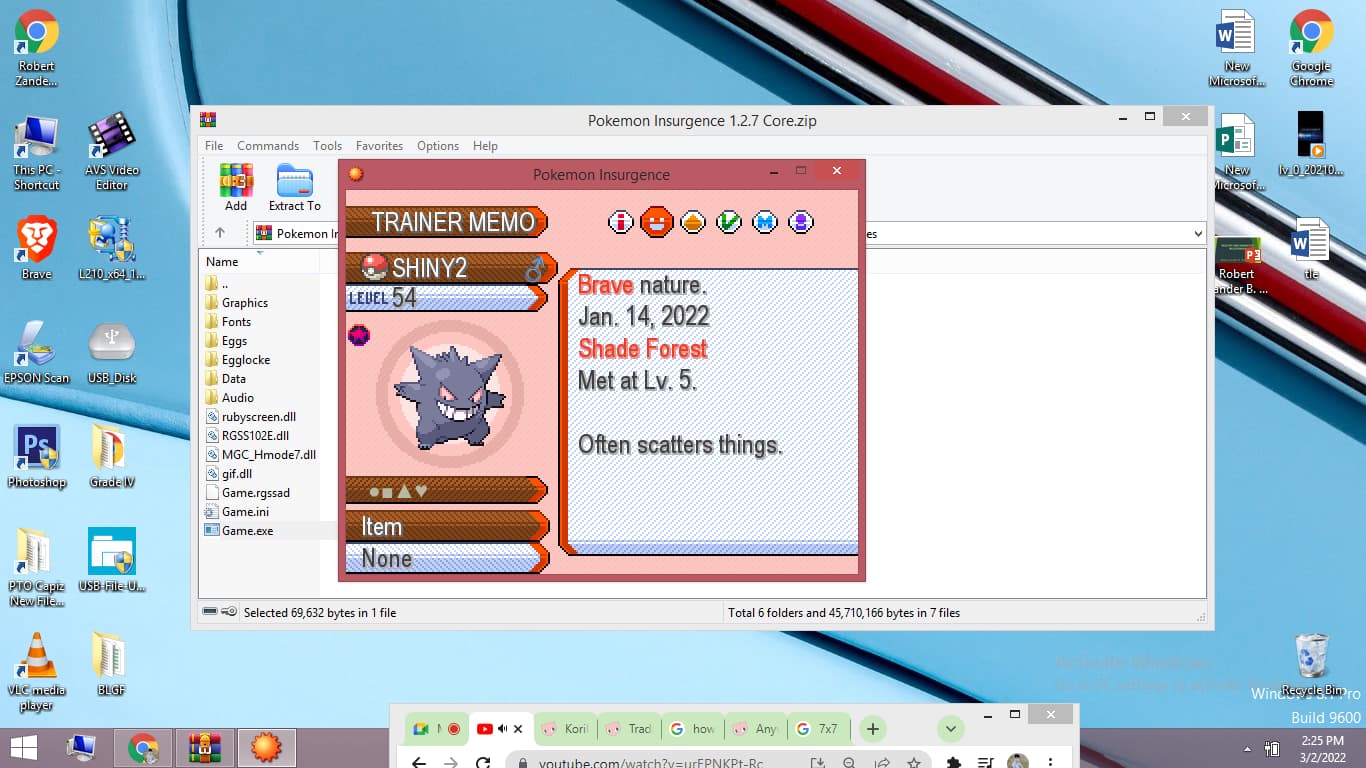The width and height of the screenshot is (1366, 768).
Task: Click the Pokemon Insurgence icon in the taskbar
Action: click(x=266, y=748)
